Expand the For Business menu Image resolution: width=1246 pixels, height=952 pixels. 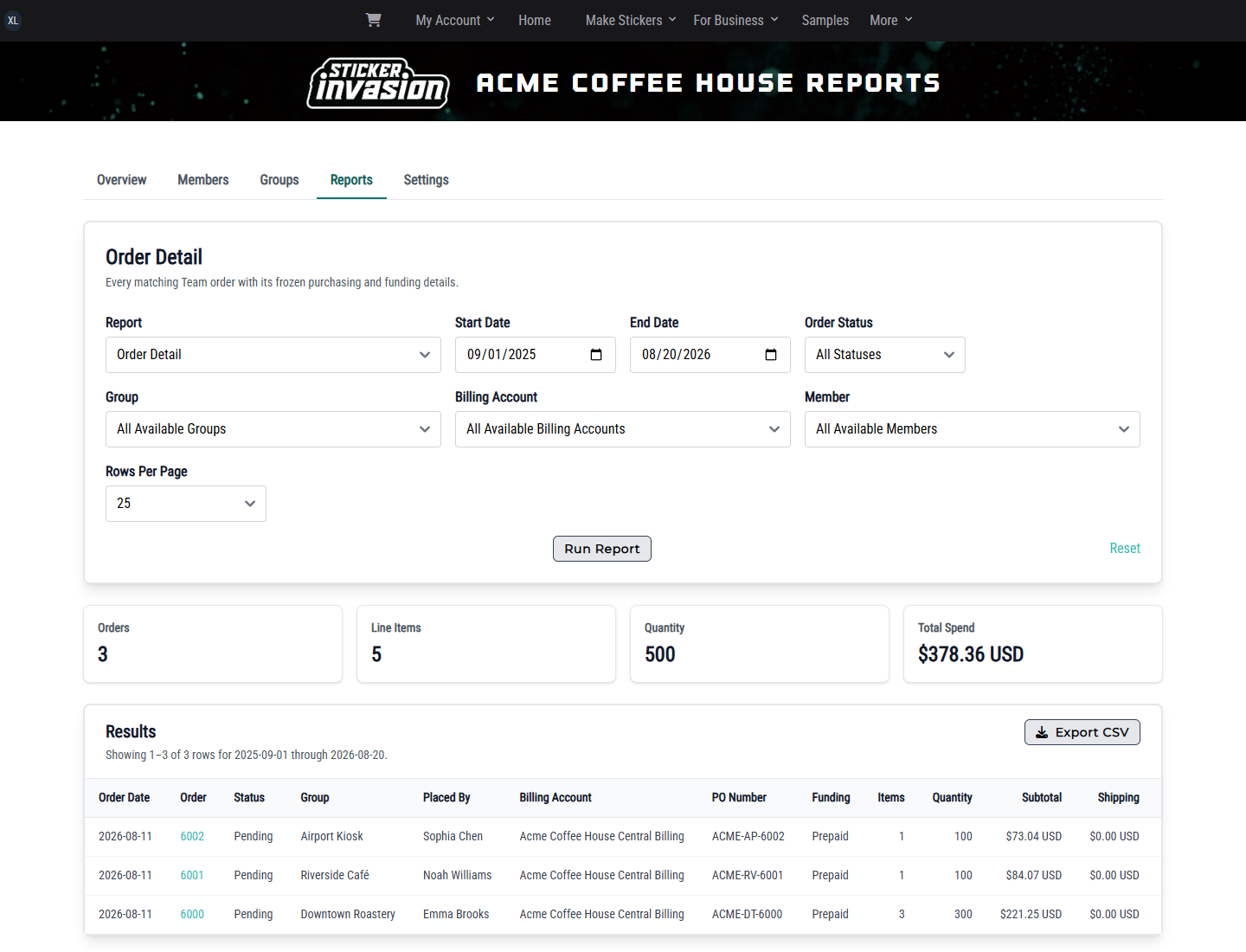click(736, 20)
